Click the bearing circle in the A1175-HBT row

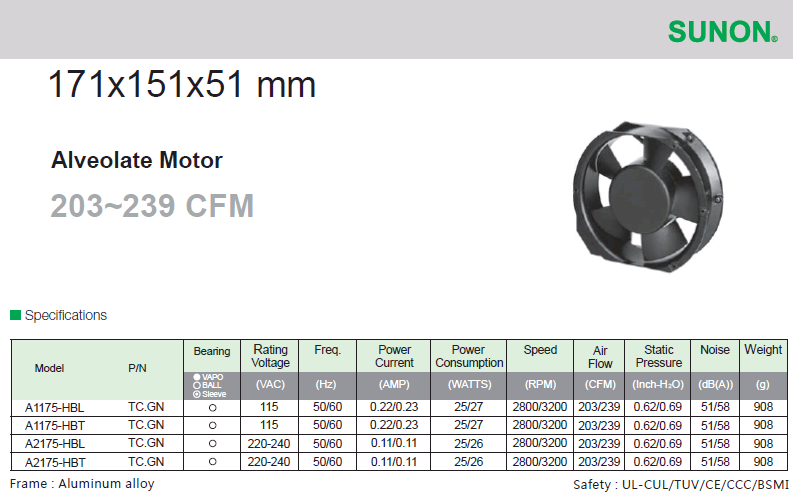click(212, 426)
